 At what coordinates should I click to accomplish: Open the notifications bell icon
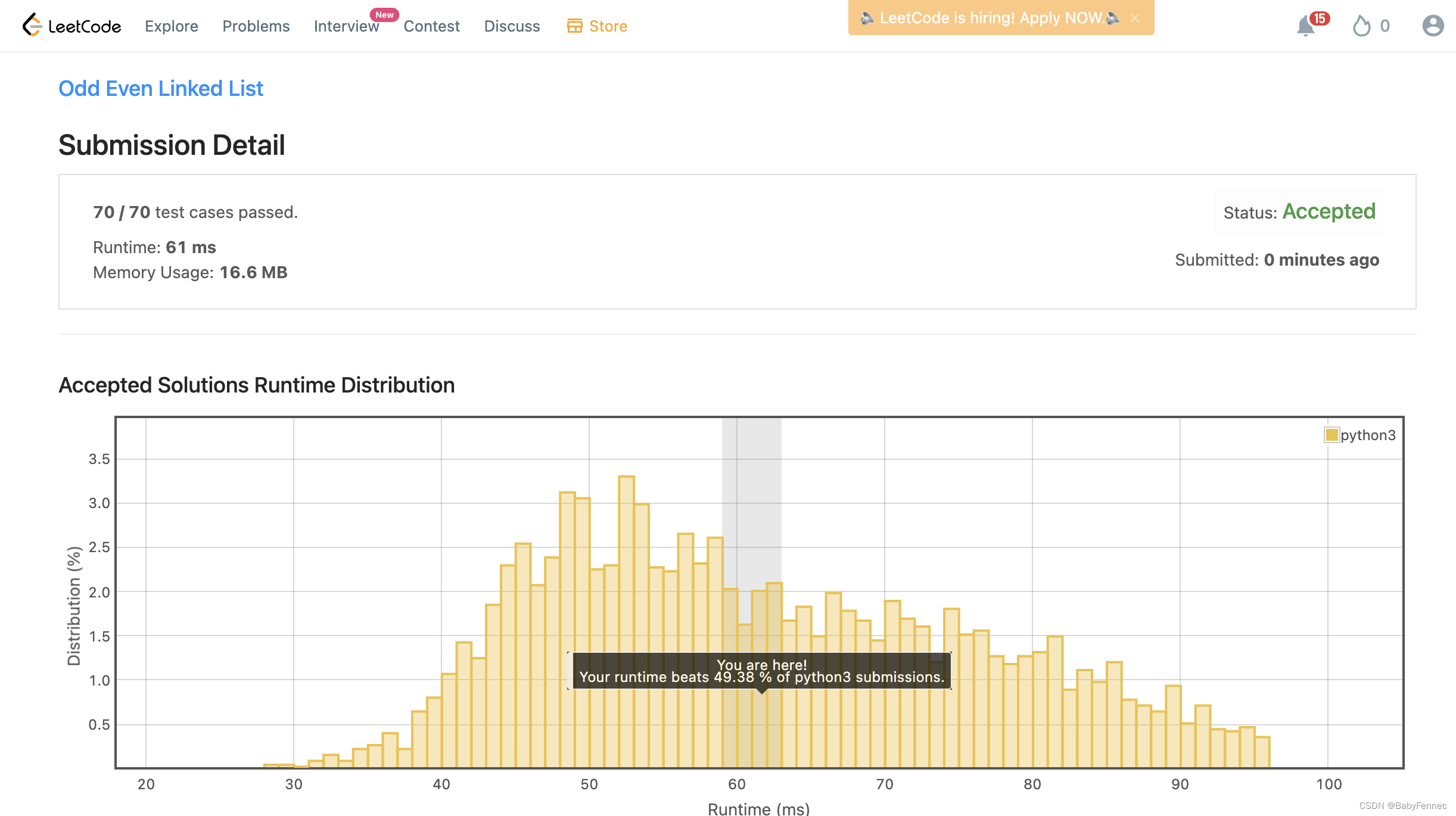(x=1305, y=26)
